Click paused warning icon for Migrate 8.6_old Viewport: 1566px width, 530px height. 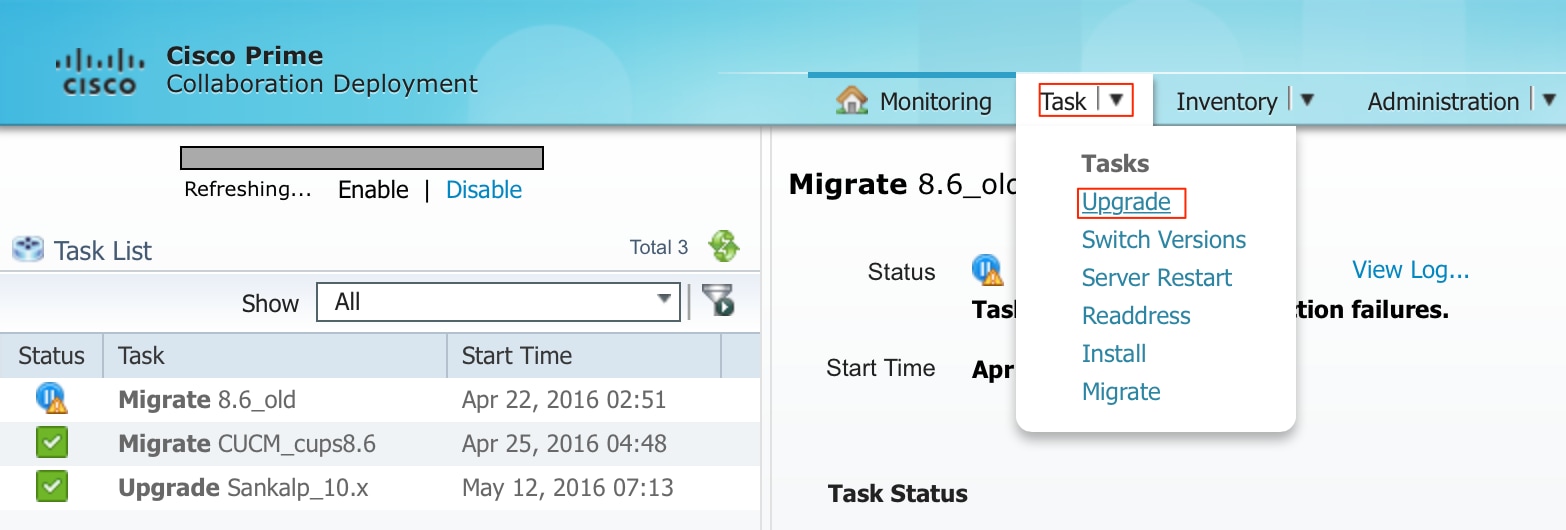(x=52, y=399)
